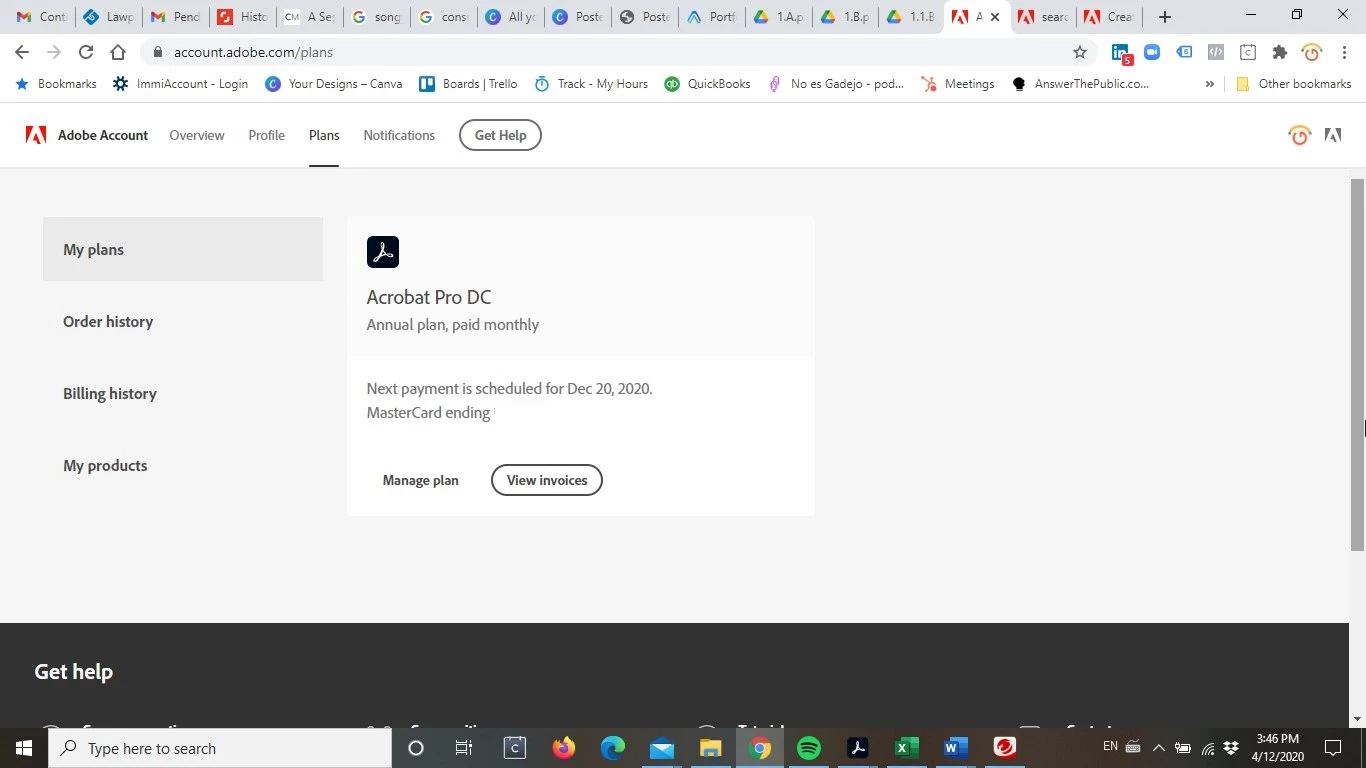Click the Windows search box
Screen dimensions: 1366x768
click(220, 748)
